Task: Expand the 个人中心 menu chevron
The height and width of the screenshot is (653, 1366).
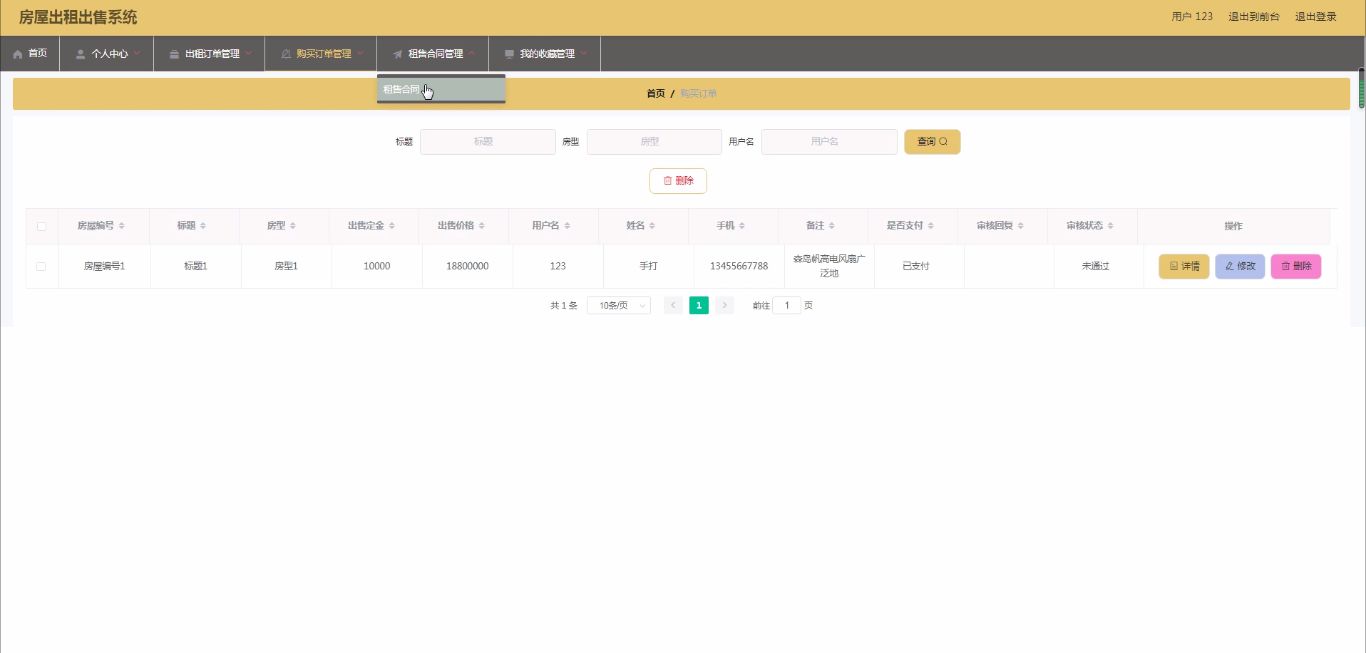Action: click(137, 54)
